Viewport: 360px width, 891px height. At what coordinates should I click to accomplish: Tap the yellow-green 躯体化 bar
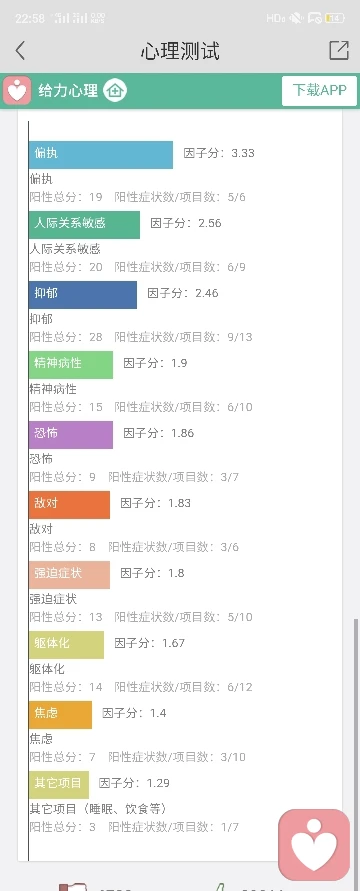point(66,645)
